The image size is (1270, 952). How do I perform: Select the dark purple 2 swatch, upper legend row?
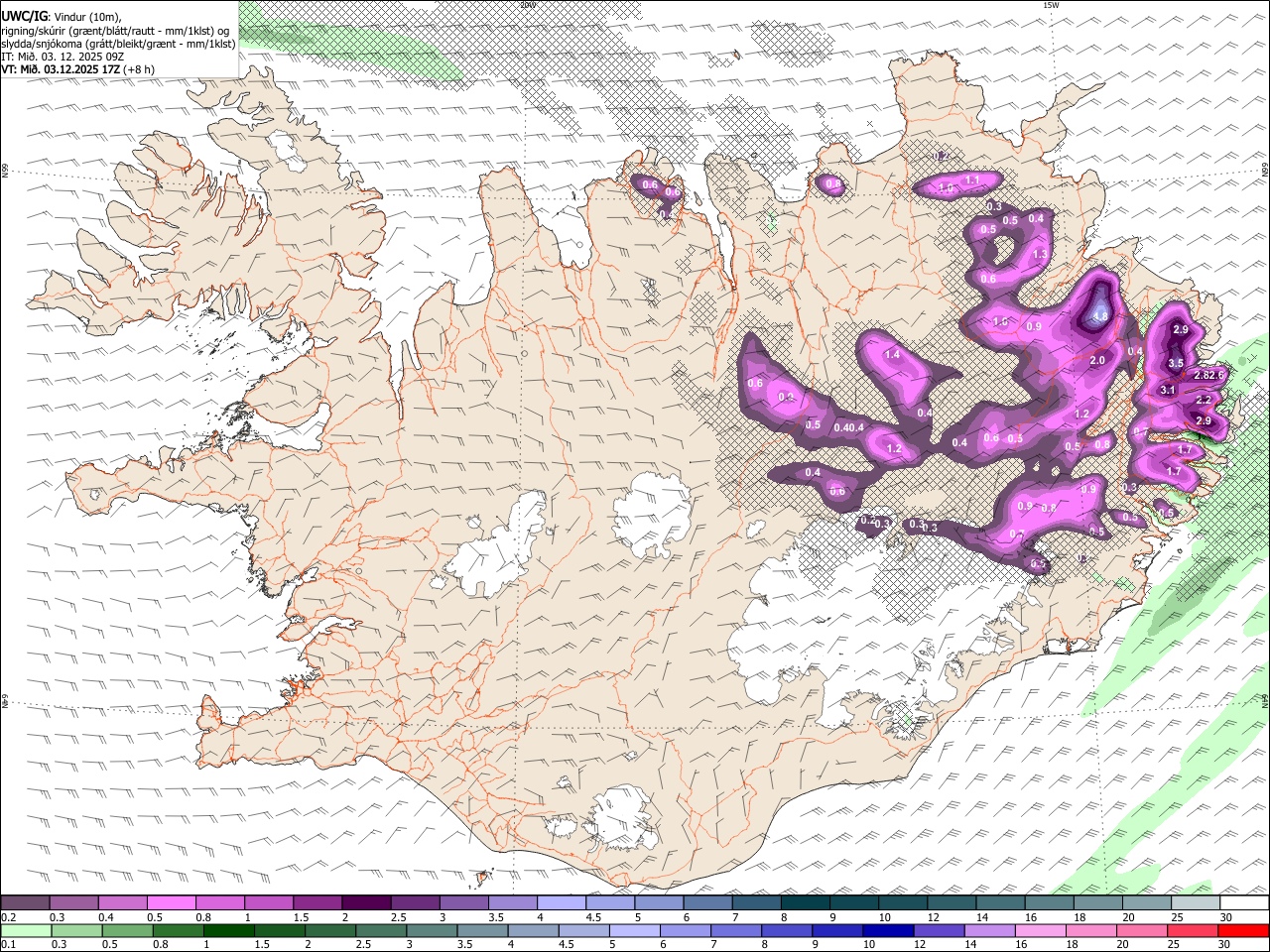pyautogui.click(x=365, y=902)
